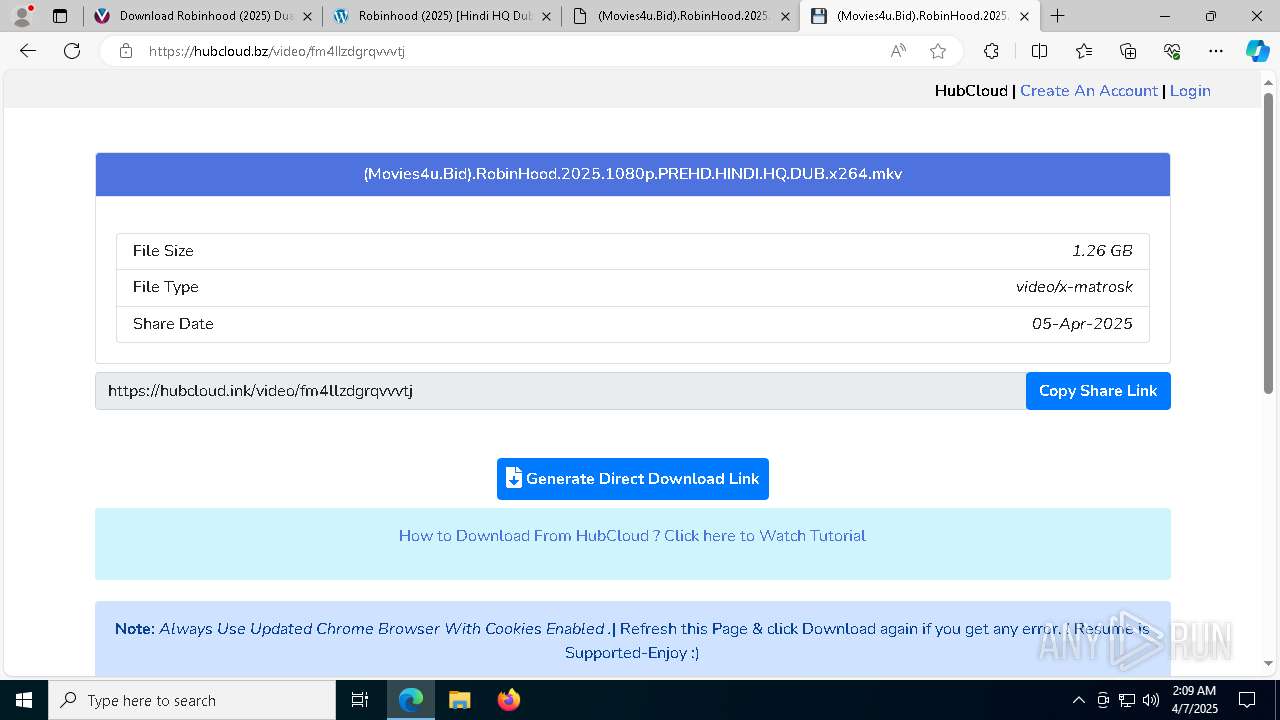
Task: Open Firefox from taskbar
Action: (509, 700)
